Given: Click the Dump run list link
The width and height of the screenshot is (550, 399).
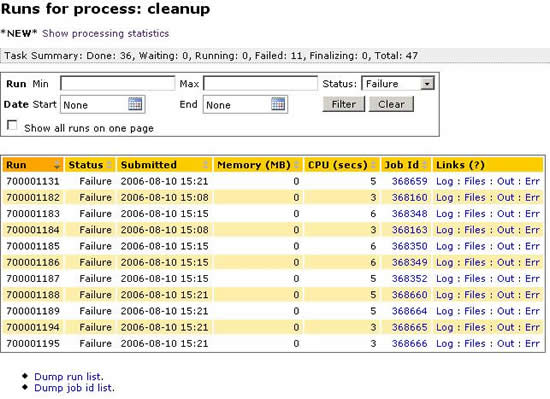Looking at the screenshot, I should point(69,377).
